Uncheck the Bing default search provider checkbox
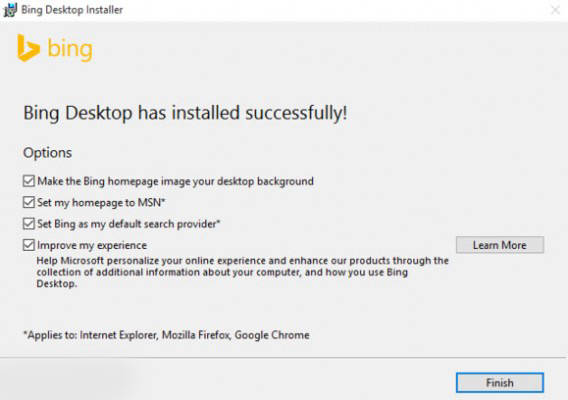Image resolution: width=568 pixels, height=400 pixels. coord(29,224)
